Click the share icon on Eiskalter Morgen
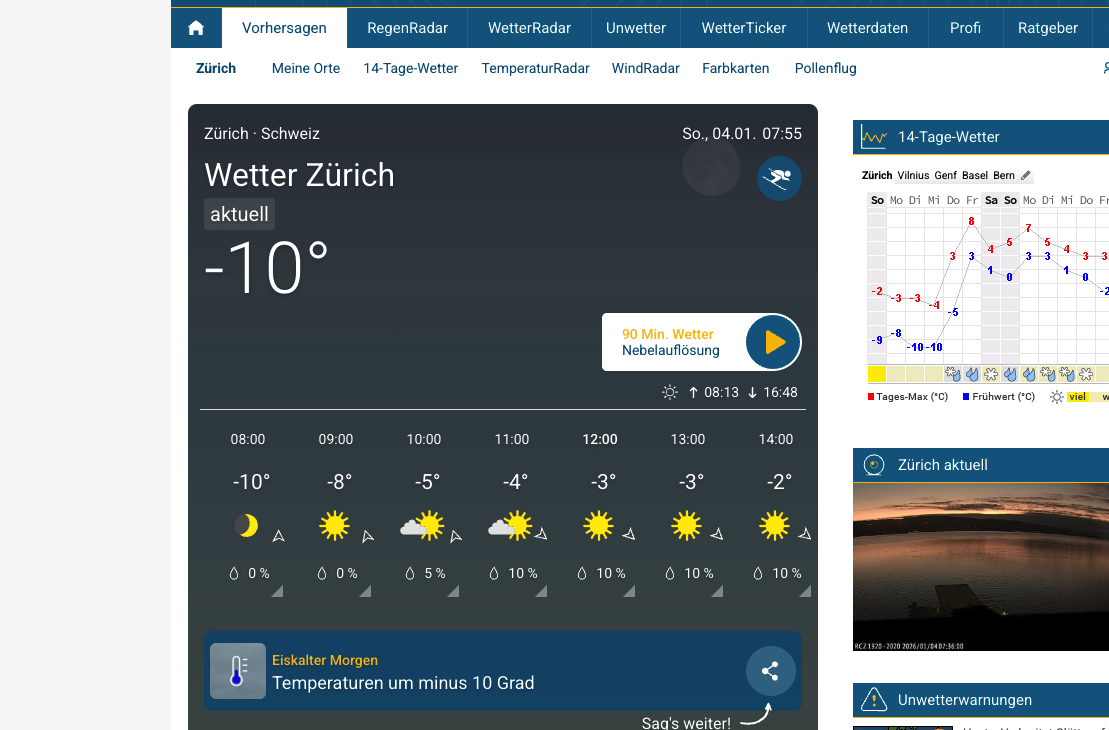The height and width of the screenshot is (730, 1109). tap(770, 671)
